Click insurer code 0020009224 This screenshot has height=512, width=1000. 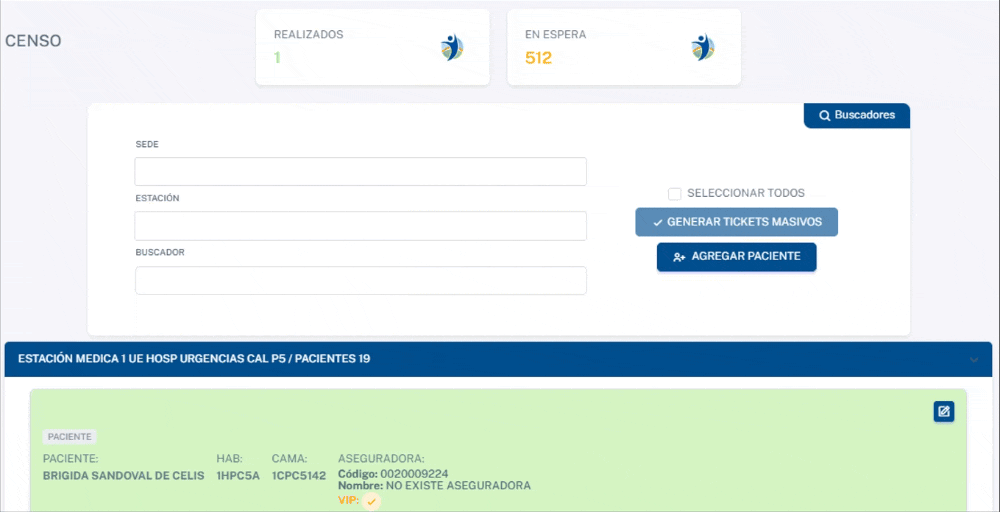(415, 474)
